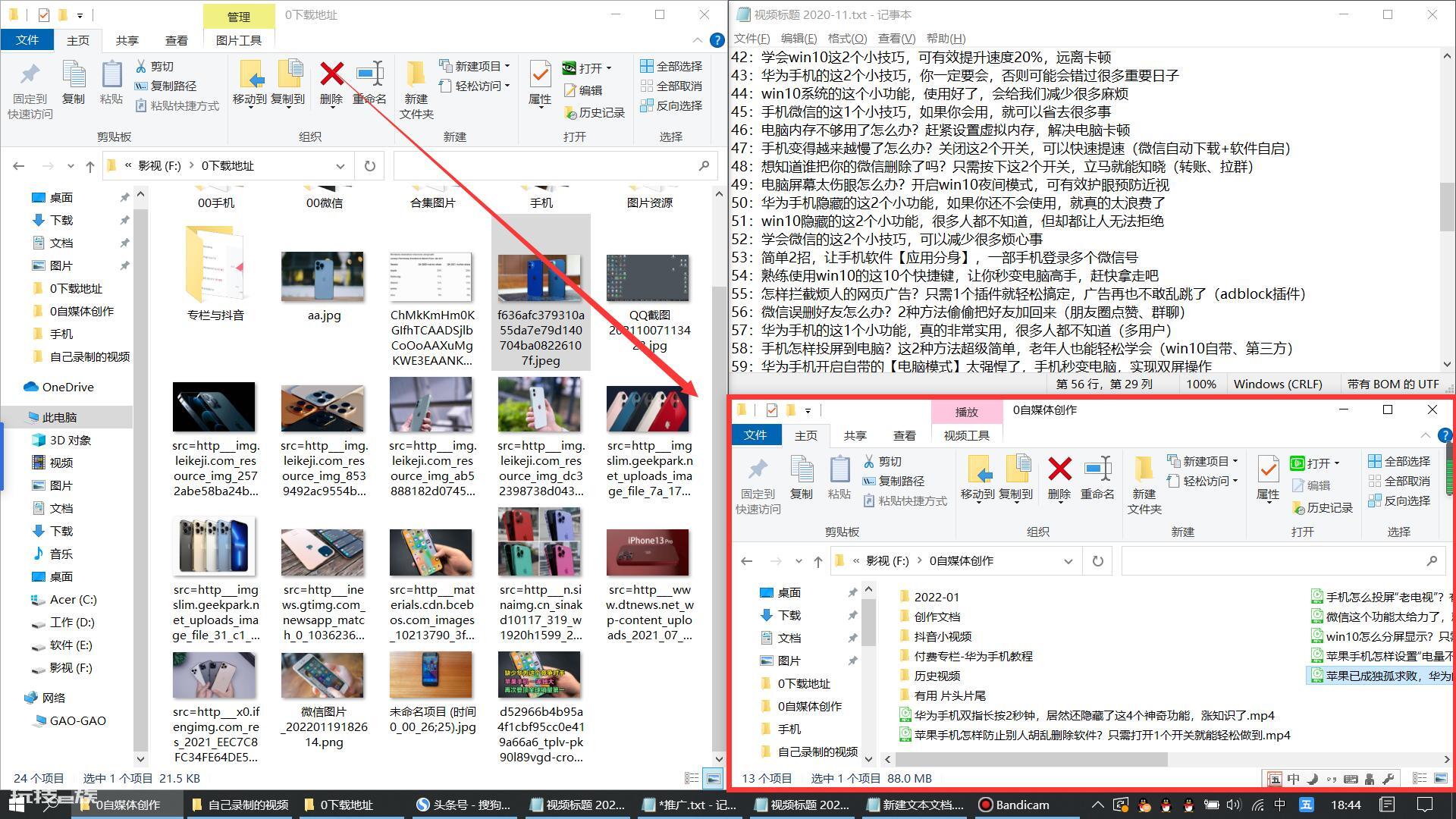The image size is (1456, 819).
Task: Click the search field in the 0自媒体创作 window
Action: (x=1282, y=561)
